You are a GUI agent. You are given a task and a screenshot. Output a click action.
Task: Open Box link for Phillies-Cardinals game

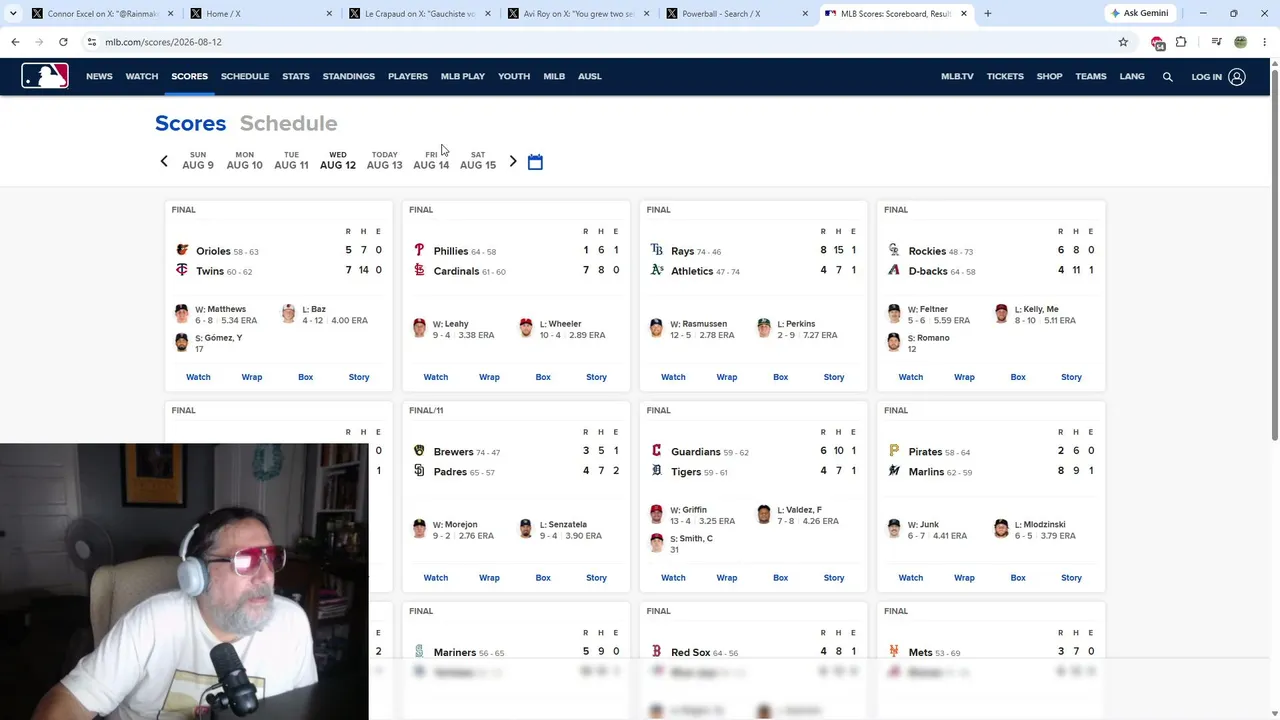click(543, 377)
